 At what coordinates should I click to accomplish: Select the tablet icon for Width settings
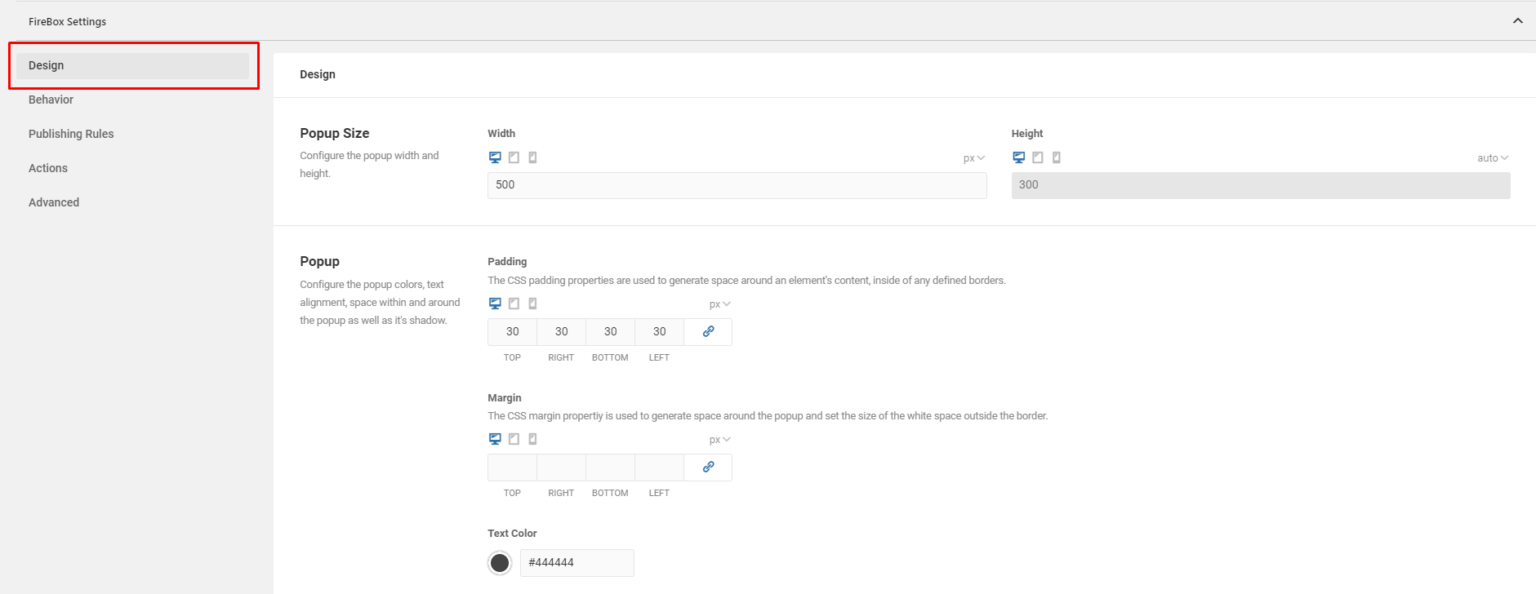click(513, 157)
